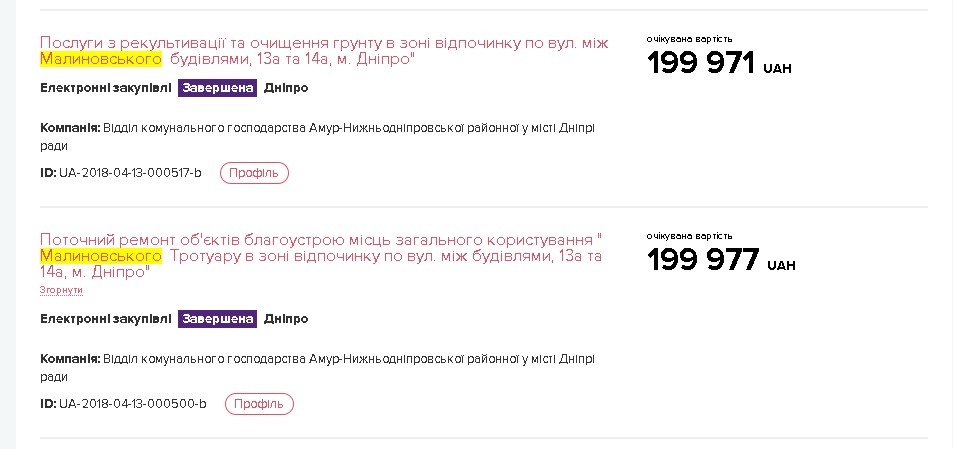
Task: Open the tender titled 'Поточний ремонт об'єктів благоустрою'
Action: pos(320,239)
